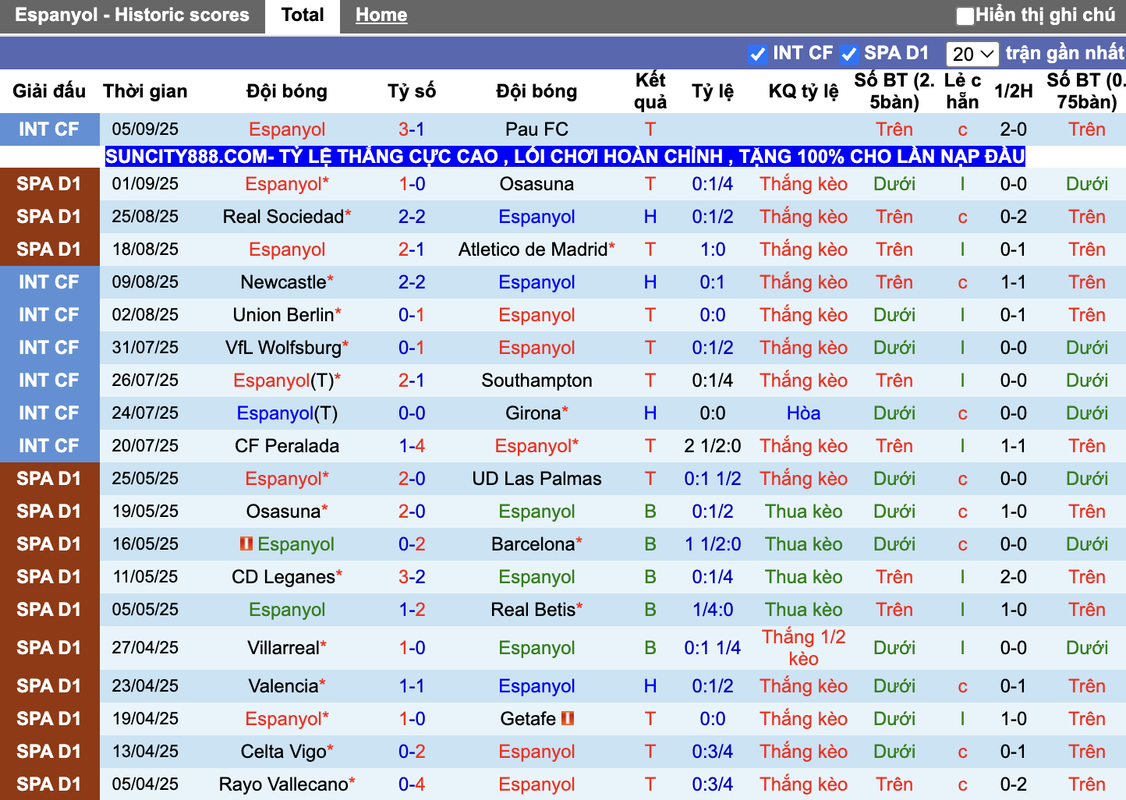1126x800 pixels.
Task: Click the date 23/04/25 cell
Action: pyautogui.click(x=145, y=686)
